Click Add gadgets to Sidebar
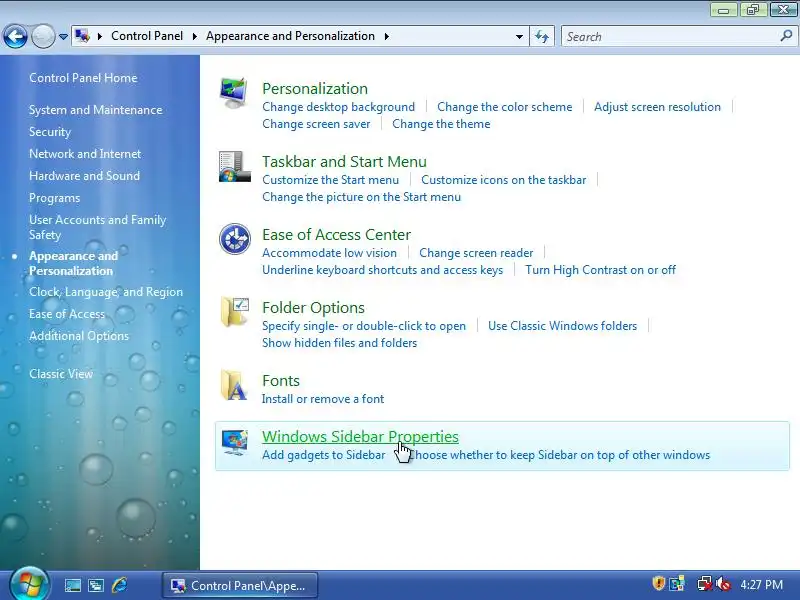 [x=323, y=455]
